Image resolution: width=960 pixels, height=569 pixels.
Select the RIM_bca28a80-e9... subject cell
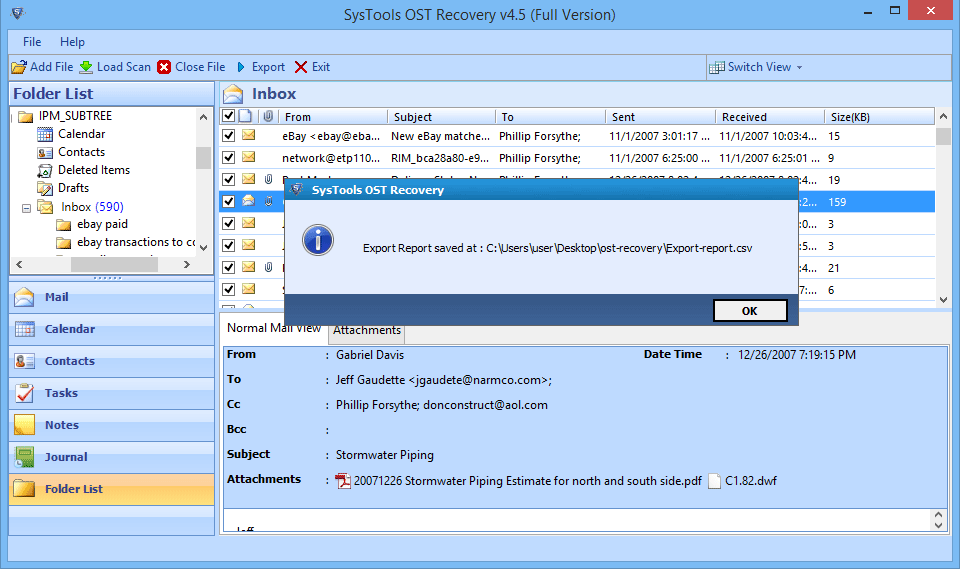440,158
